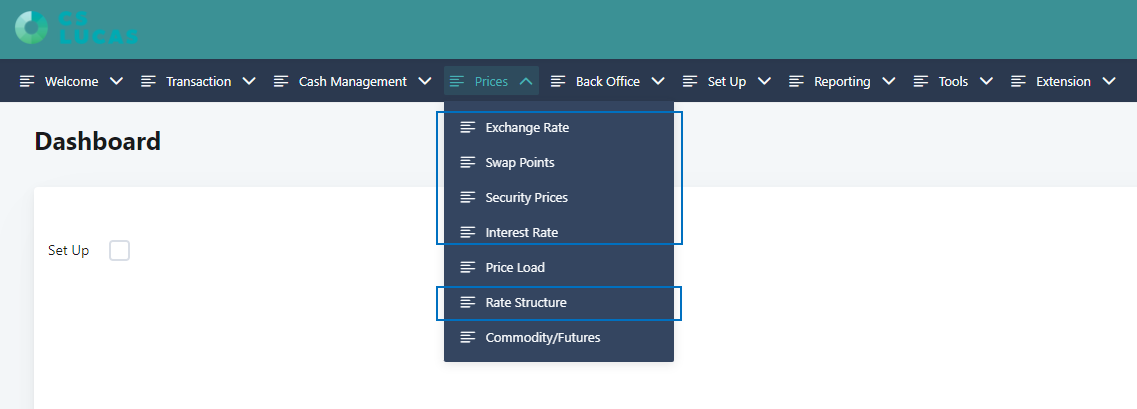Screen dimensions: 1137x409
Task: Click the CS Lucas logo
Action: click(75, 26)
